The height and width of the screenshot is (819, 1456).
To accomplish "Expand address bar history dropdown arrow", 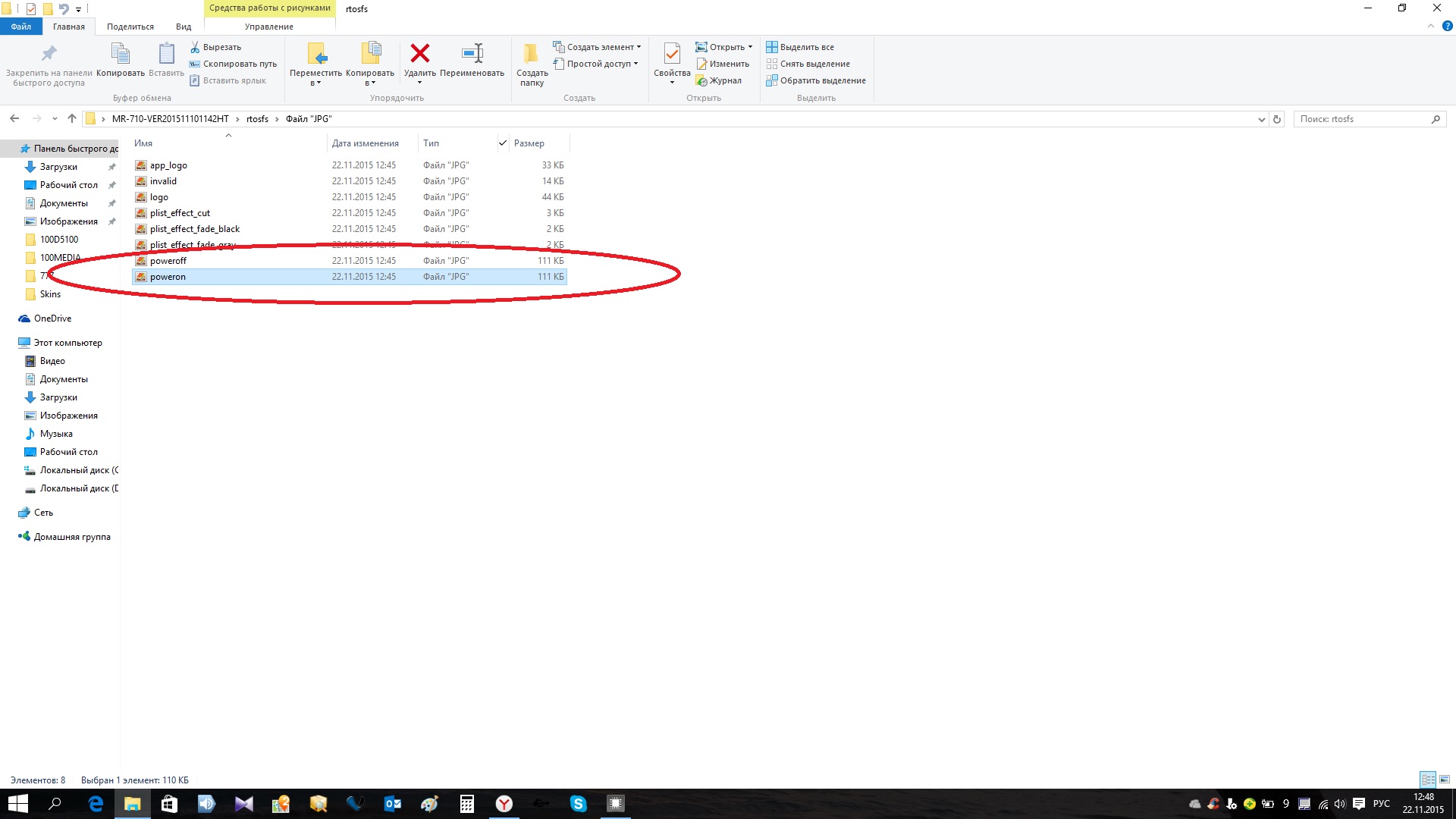I will [1261, 119].
